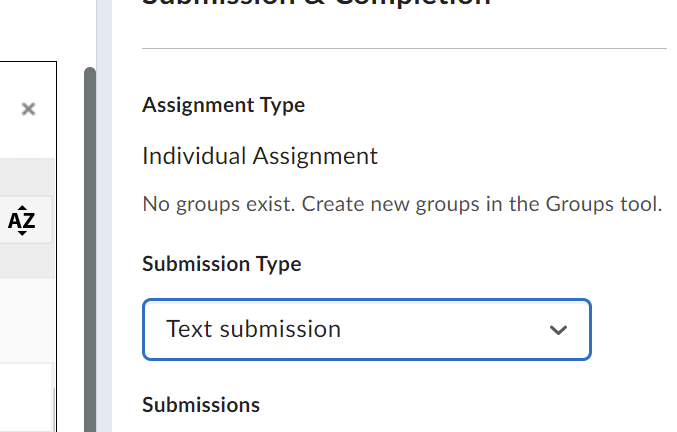Click the grey band below the A-Z sort row
Image resolution: width=677 pixels, height=432 pixels.
coord(25,264)
